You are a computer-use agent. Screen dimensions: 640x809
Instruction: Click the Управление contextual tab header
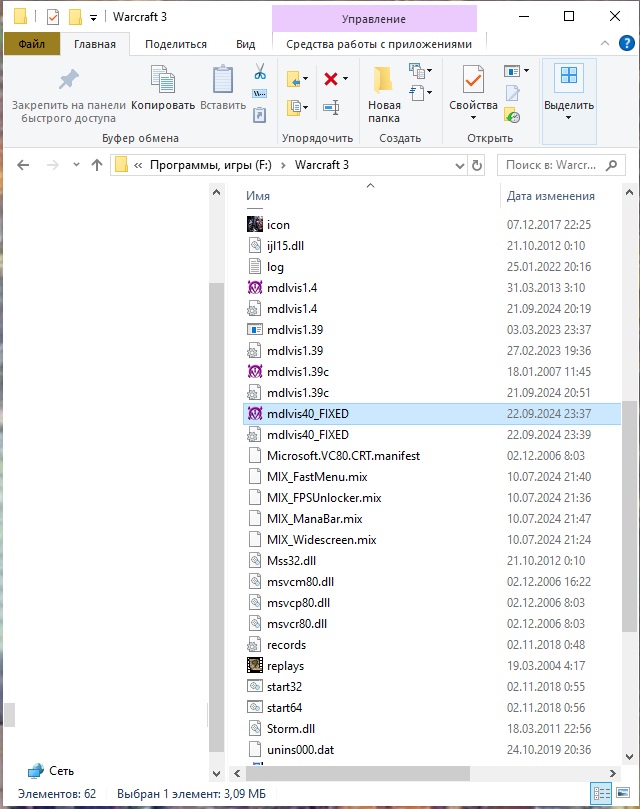tap(374, 19)
